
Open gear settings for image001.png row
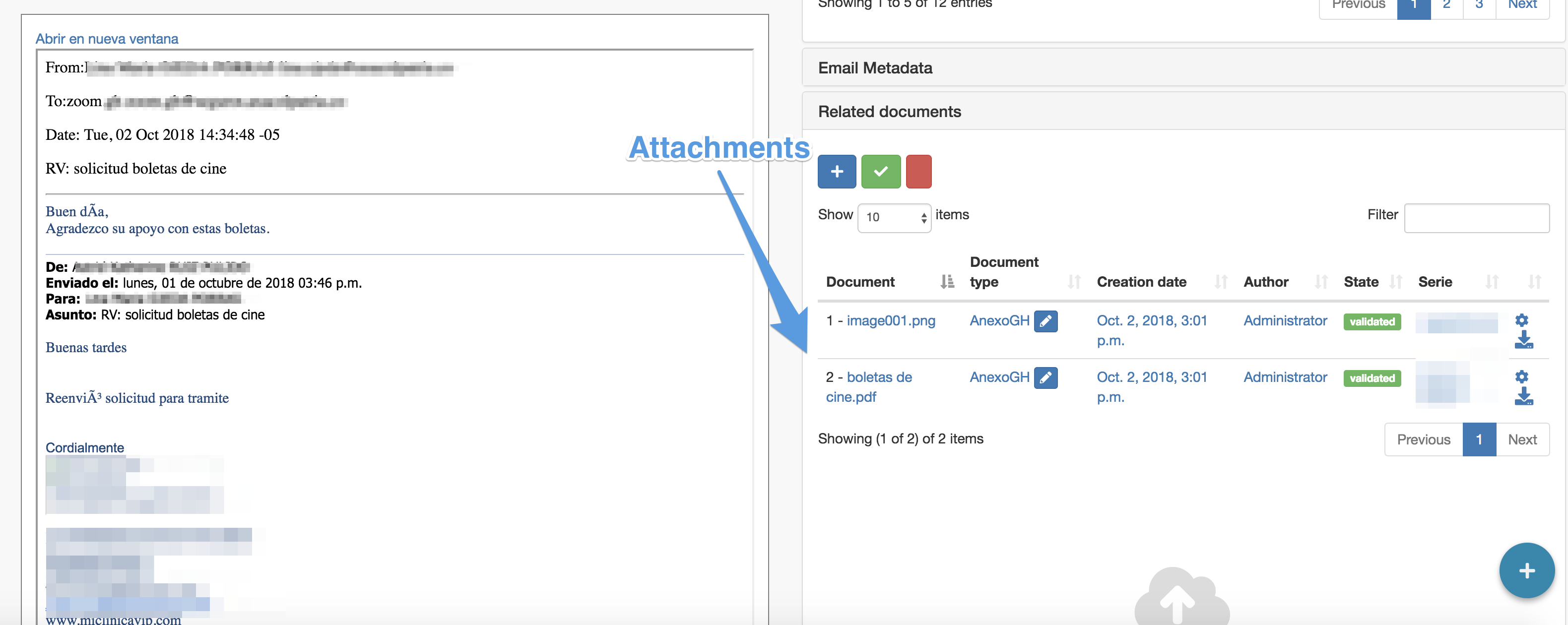pos(1521,320)
